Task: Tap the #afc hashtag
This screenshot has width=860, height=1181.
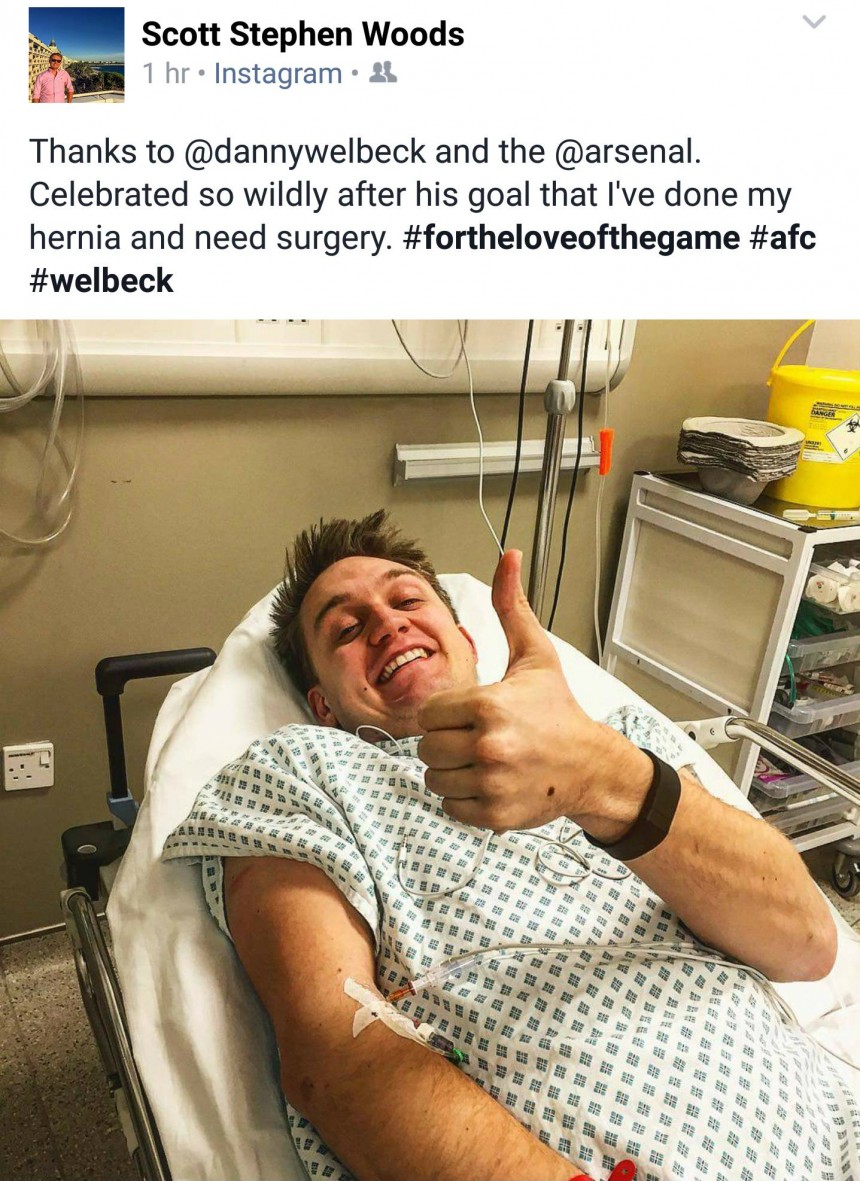Action: coord(783,238)
